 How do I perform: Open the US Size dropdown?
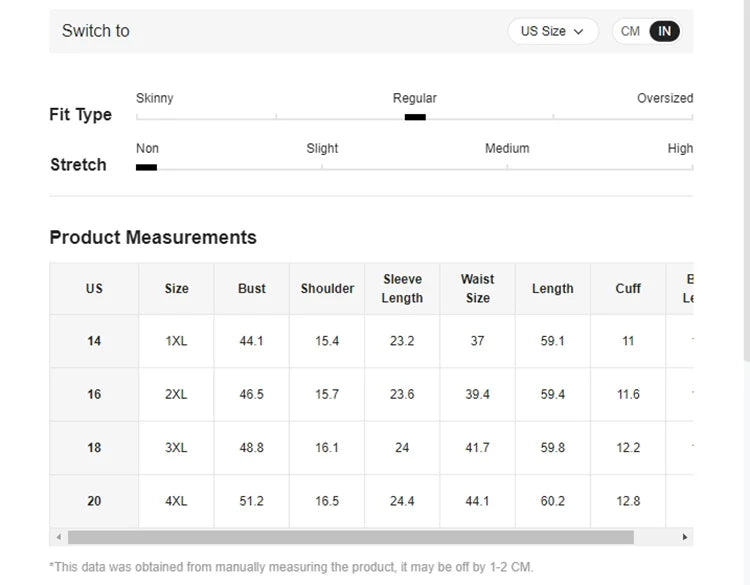point(552,31)
